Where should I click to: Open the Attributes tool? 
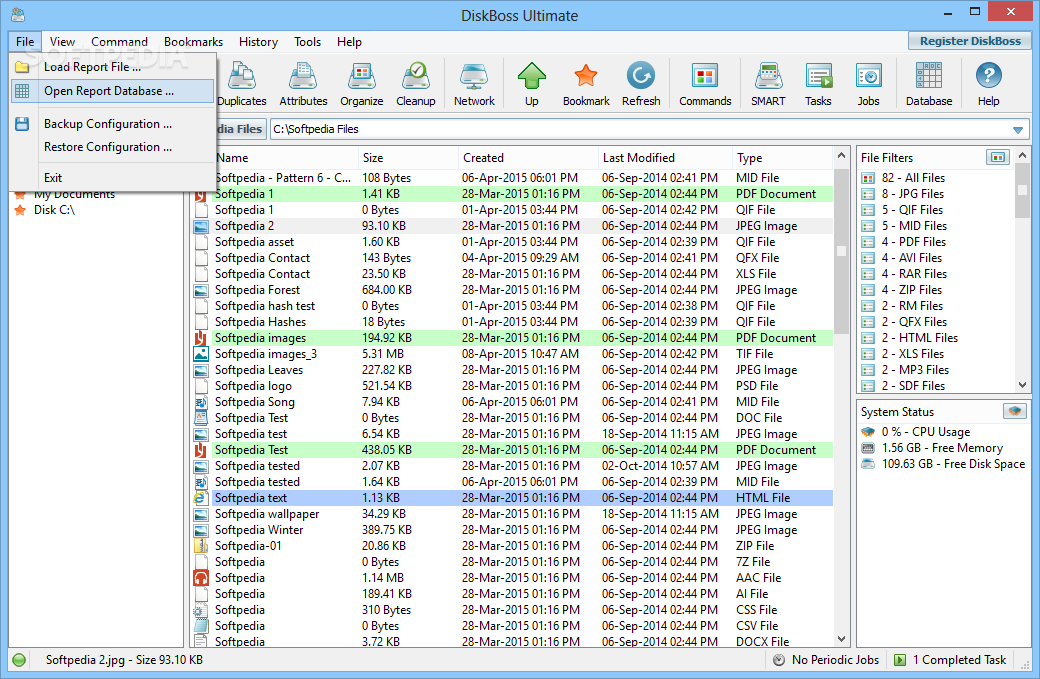tap(303, 84)
